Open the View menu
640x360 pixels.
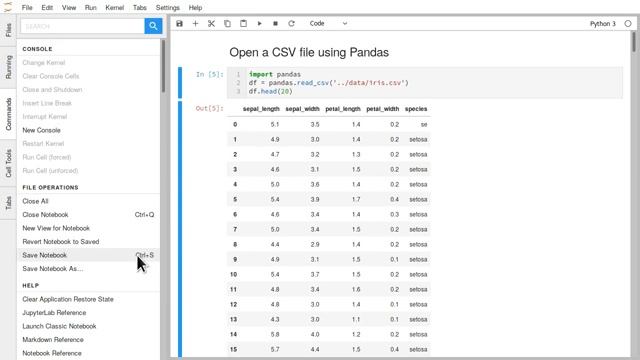click(x=69, y=7)
